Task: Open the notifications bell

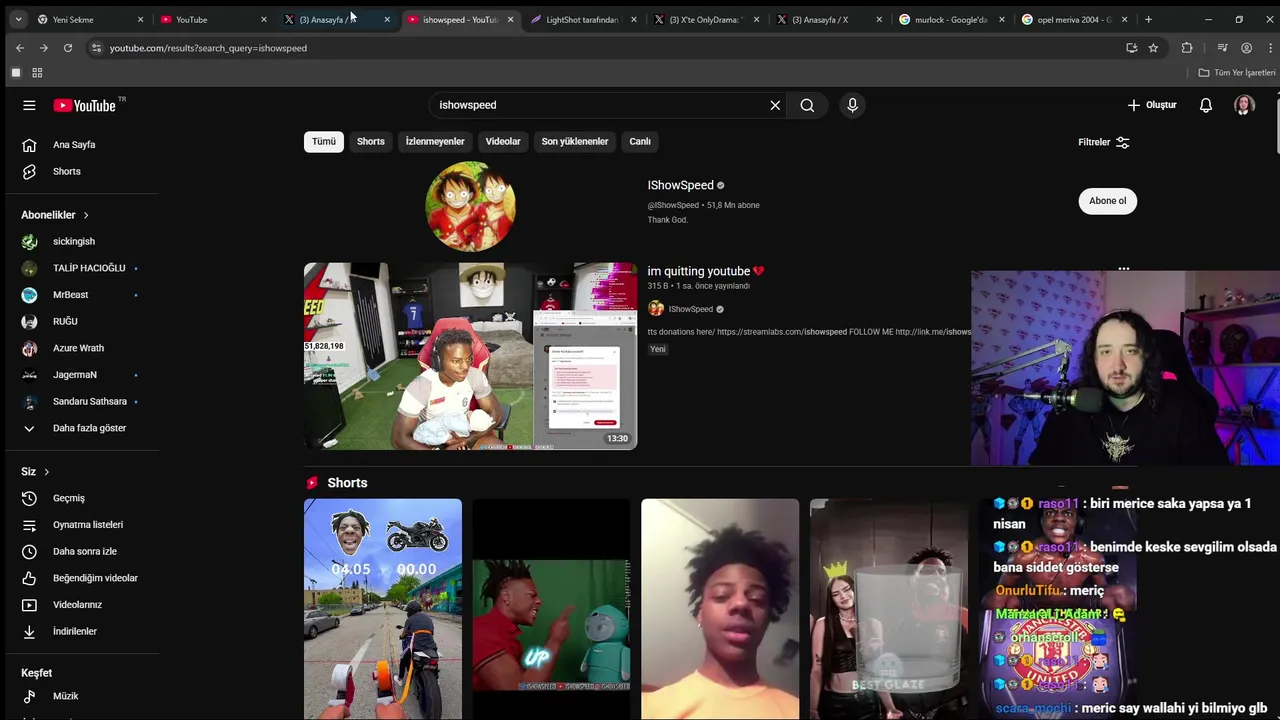Action: coord(1206,105)
